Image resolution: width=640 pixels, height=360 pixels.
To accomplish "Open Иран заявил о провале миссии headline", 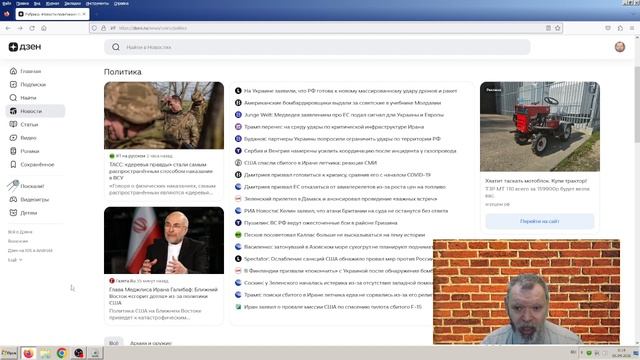I will [x=333, y=307].
